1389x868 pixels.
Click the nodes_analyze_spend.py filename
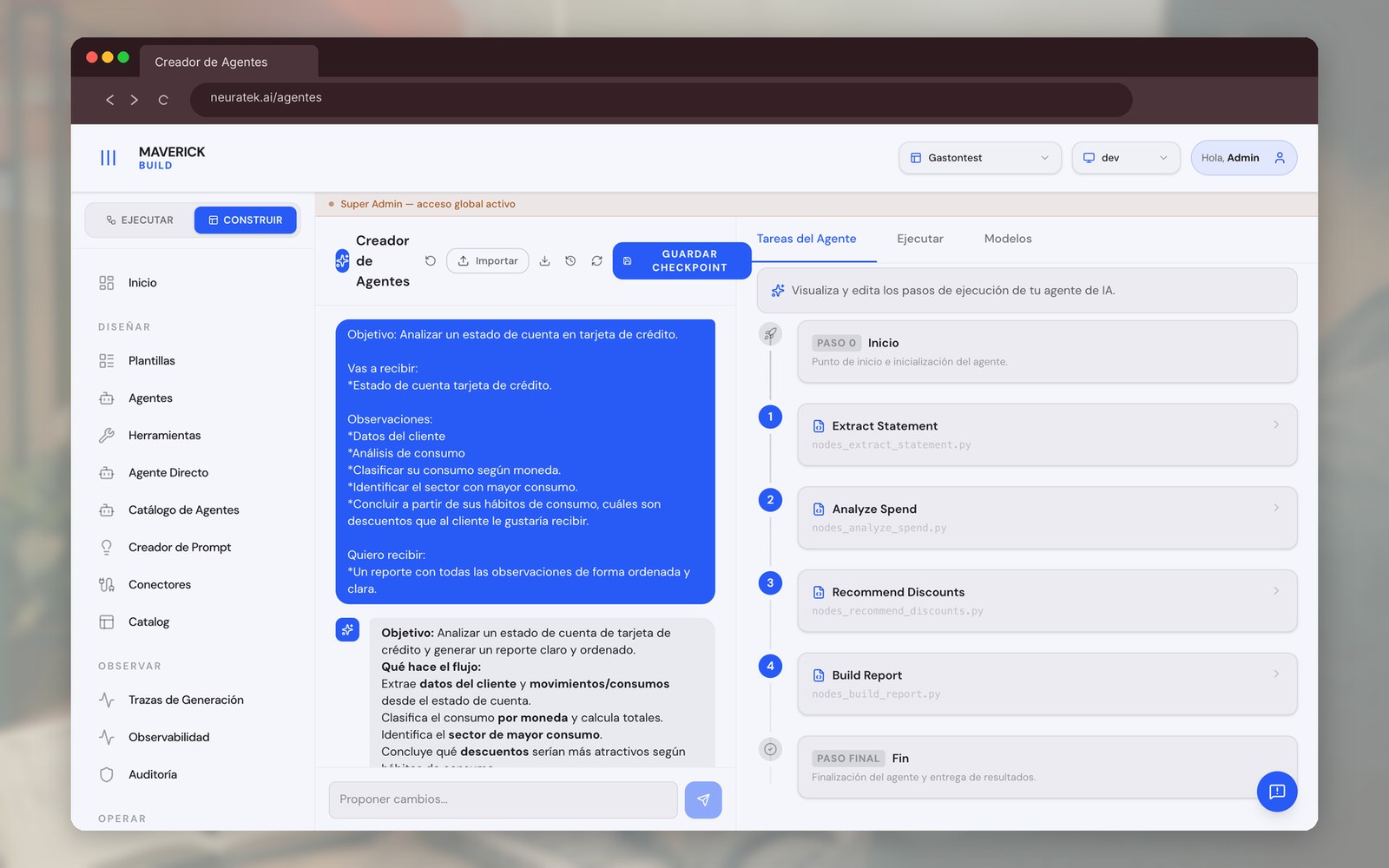879,528
